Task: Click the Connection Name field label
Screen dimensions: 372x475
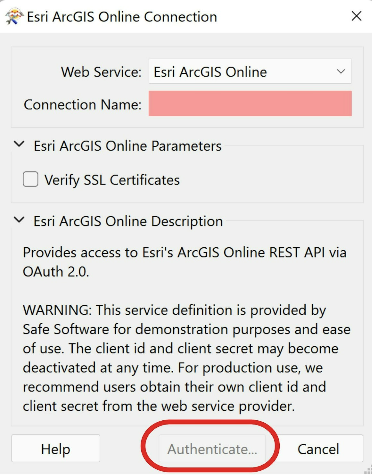Action: [x=83, y=105]
